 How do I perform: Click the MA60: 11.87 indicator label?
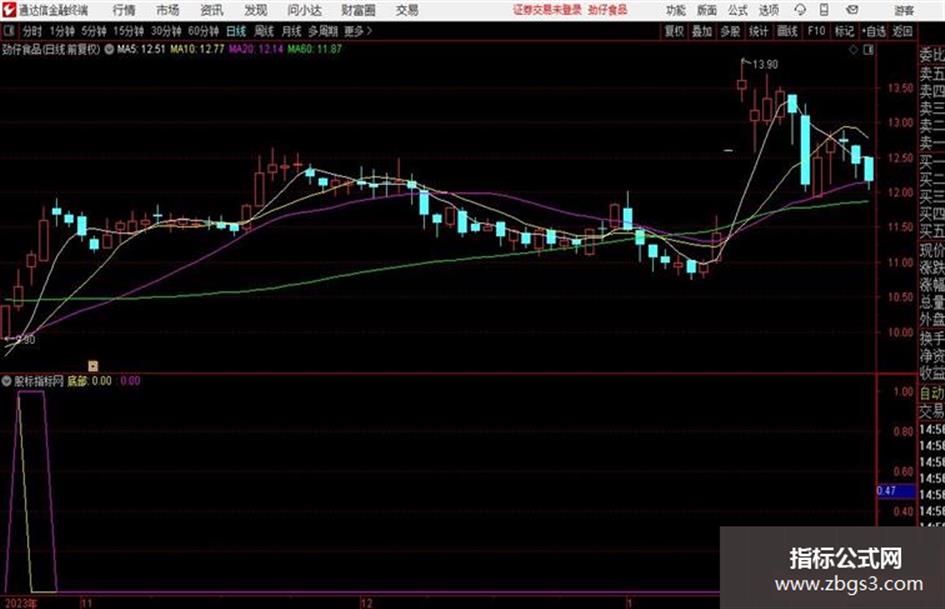(x=315, y=49)
